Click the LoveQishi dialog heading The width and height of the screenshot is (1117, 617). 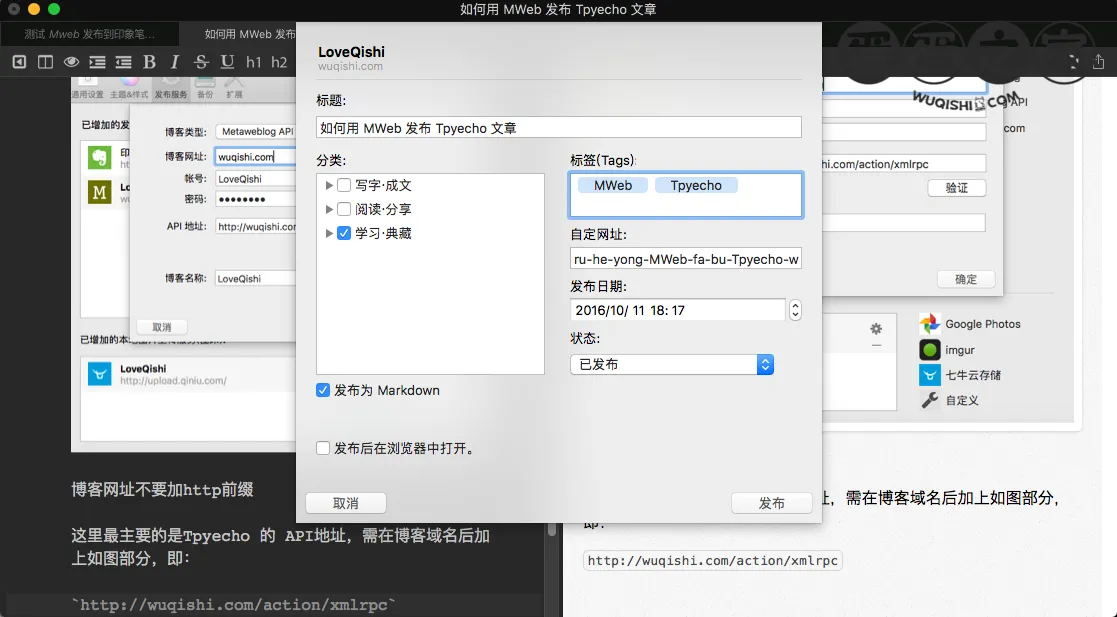point(351,51)
